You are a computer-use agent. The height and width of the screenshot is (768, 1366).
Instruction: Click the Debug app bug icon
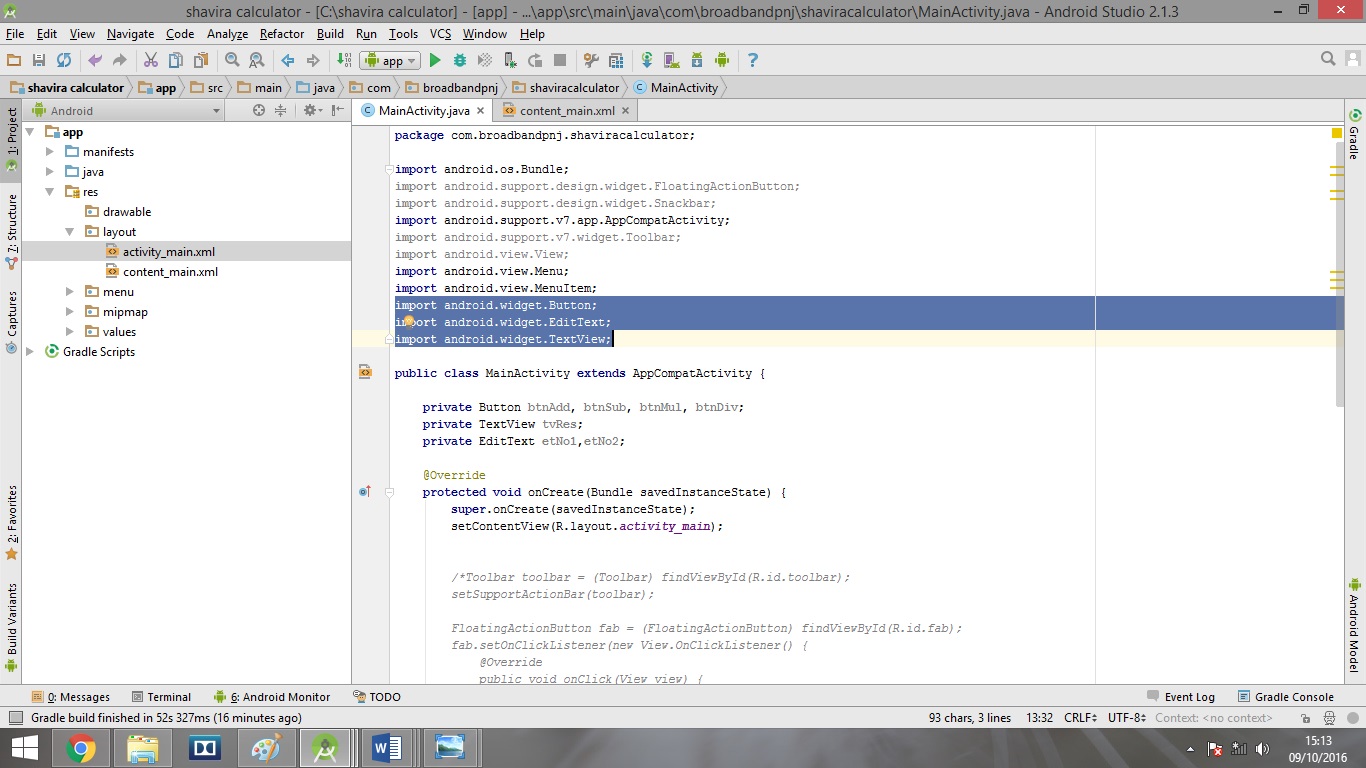click(x=460, y=61)
